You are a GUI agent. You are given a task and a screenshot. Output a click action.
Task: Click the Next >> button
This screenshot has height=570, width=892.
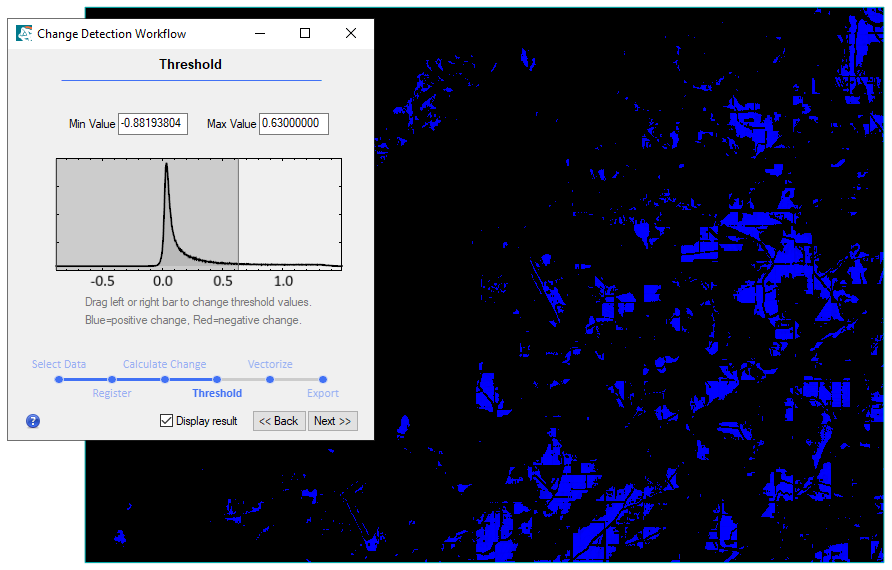coord(332,421)
